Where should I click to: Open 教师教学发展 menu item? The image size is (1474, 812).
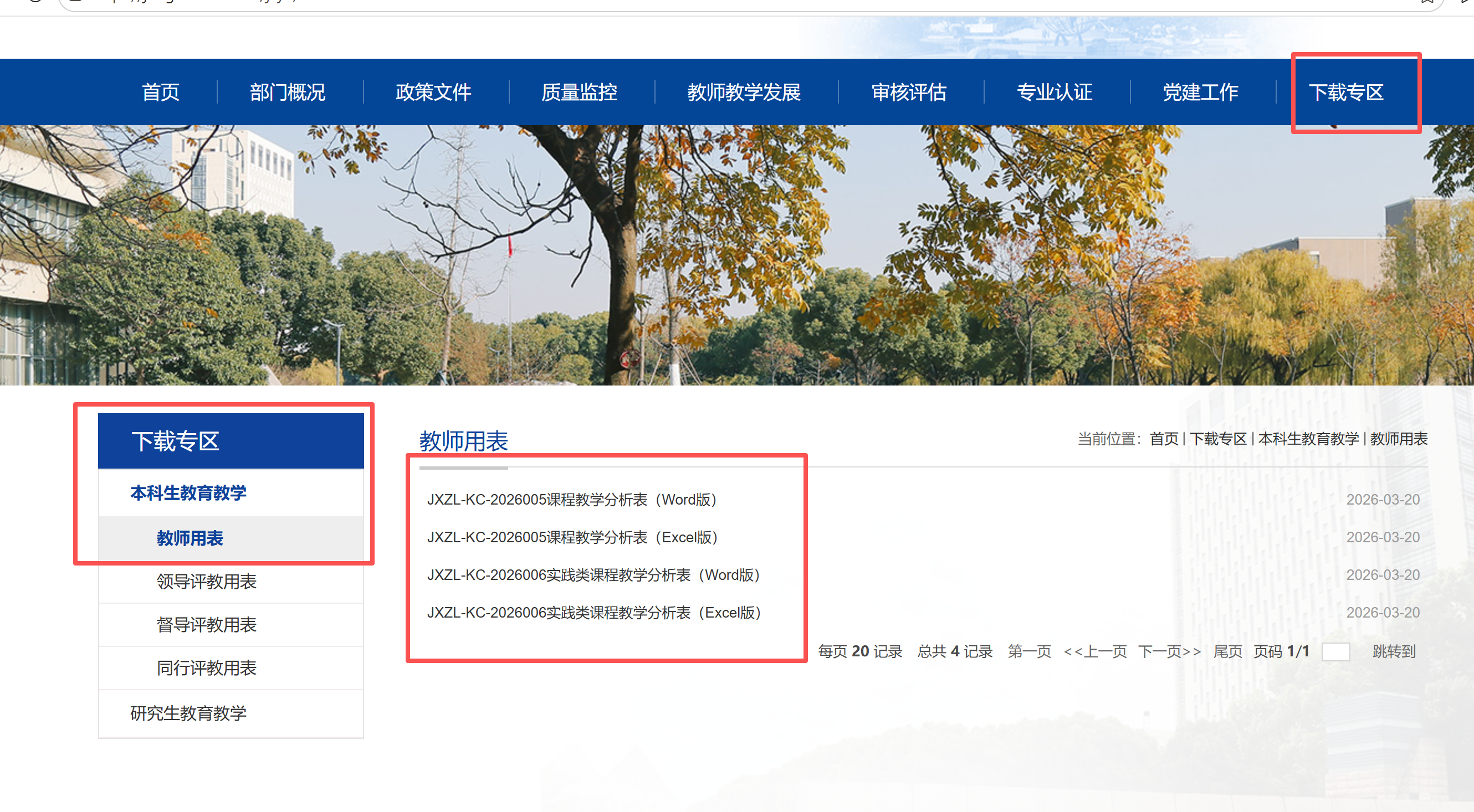744,92
